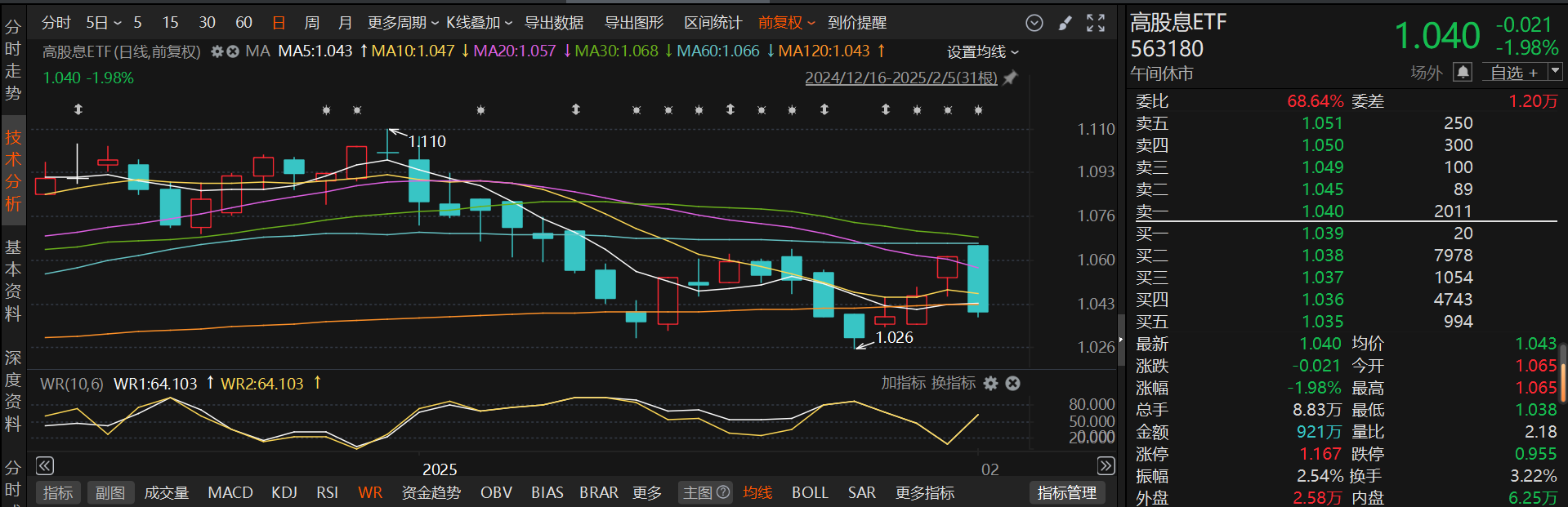Select the 60-minute period
The width and height of the screenshot is (1568, 507).
point(243,23)
